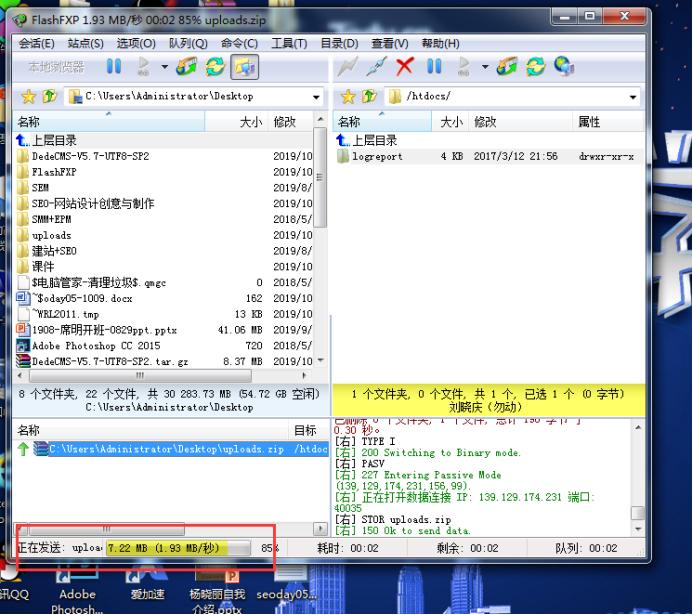693x615 pixels.
Task: Toggle local/remote browser switch icon
Action: point(244,67)
